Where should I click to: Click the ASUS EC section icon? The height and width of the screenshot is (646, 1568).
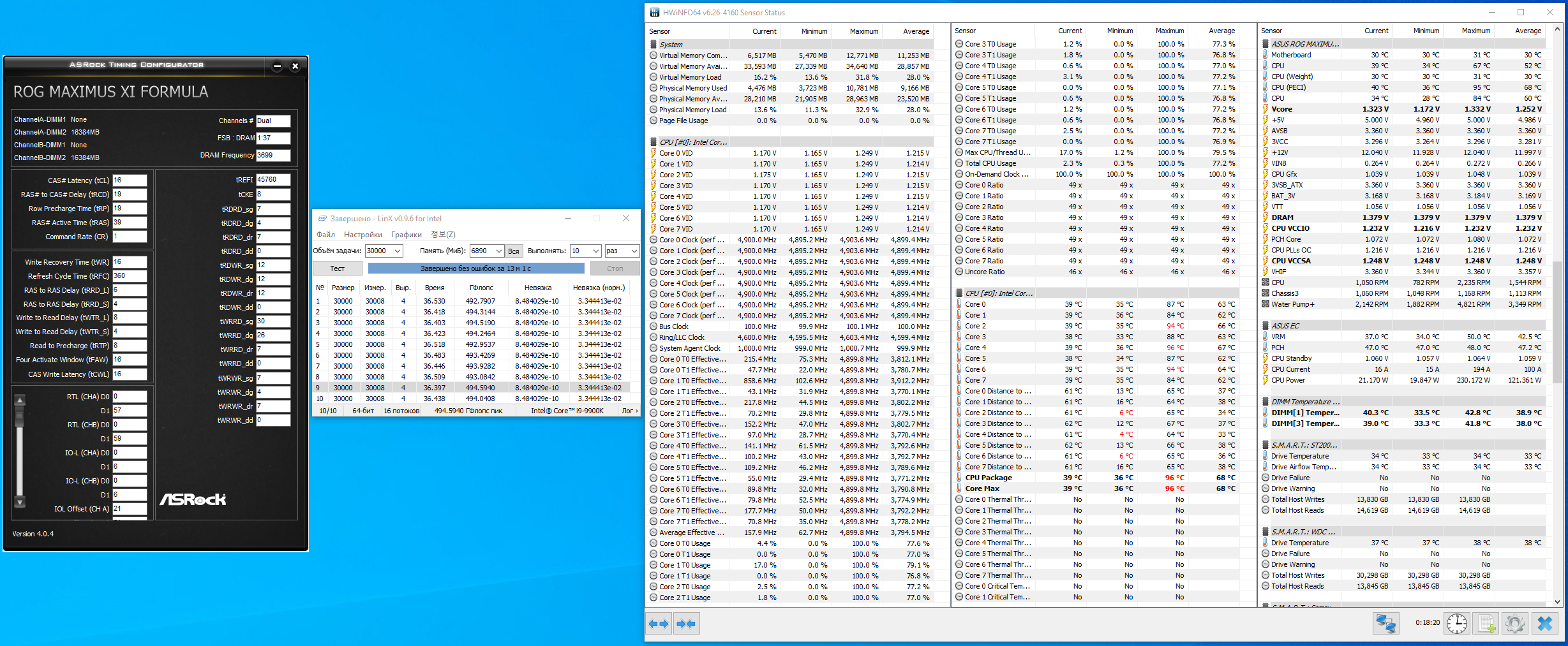click(1266, 326)
